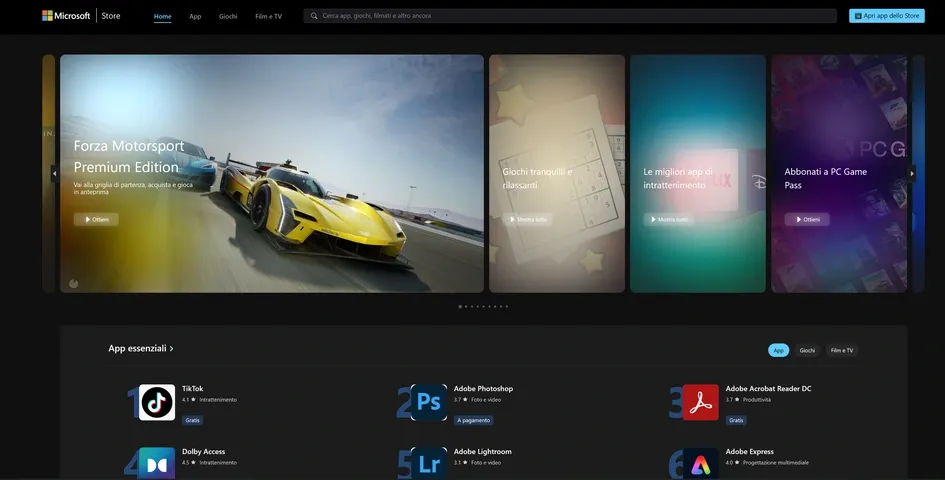Open the Store home link
The height and width of the screenshot is (480, 945).
tap(111, 16)
